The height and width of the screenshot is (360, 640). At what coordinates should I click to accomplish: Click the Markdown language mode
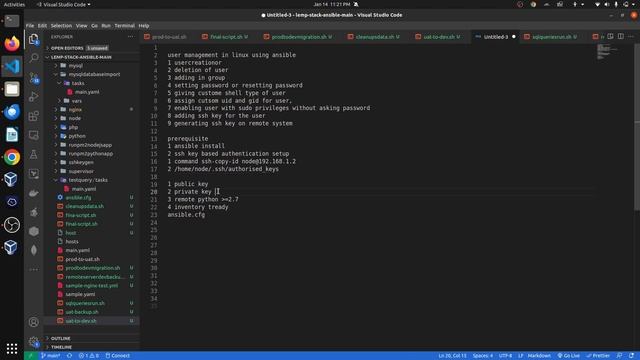[539, 356]
